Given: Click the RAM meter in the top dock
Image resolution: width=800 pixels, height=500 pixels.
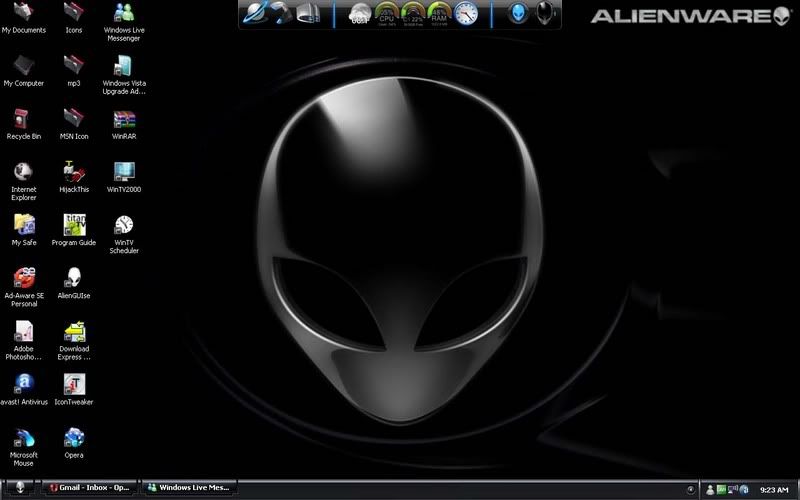Looking at the screenshot, I should click(x=438, y=14).
